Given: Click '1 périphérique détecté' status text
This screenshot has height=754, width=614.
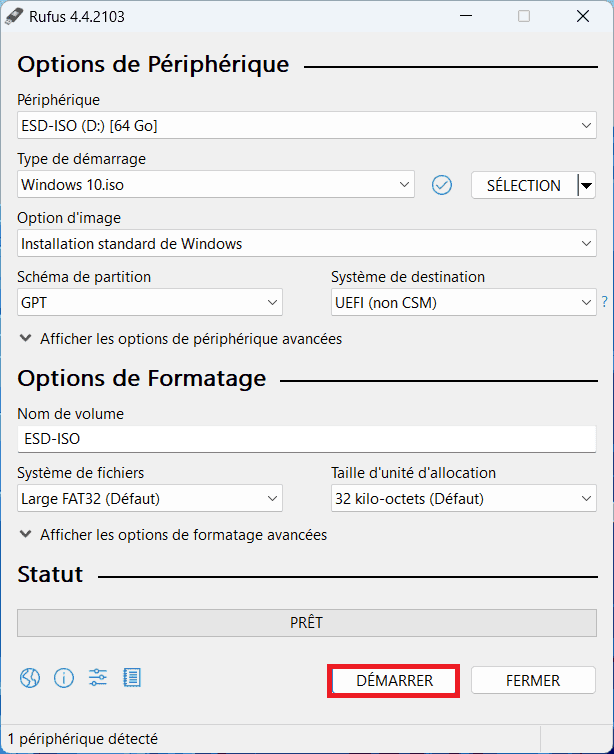Looking at the screenshot, I should [x=83, y=739].
